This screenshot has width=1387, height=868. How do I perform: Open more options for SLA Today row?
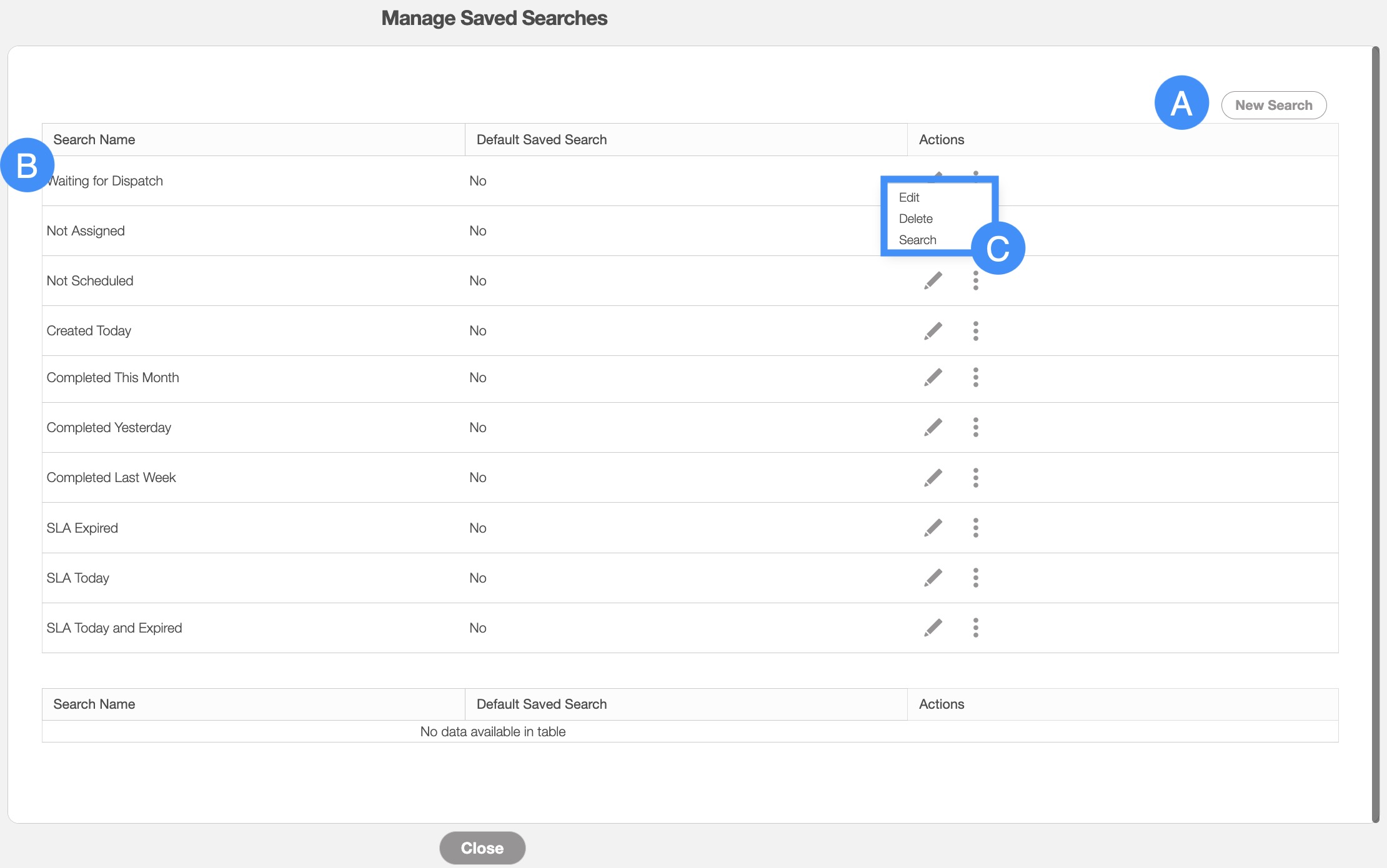975,578
